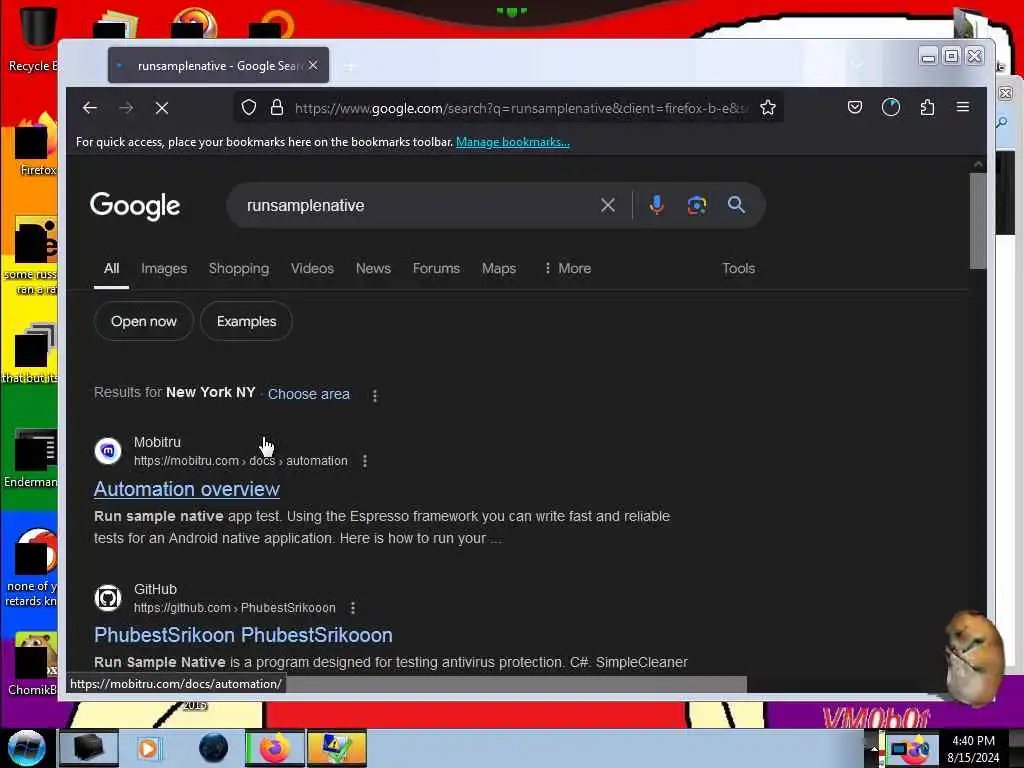
Task: Bookmark this page with the star icon
Action: coord(768,108)
